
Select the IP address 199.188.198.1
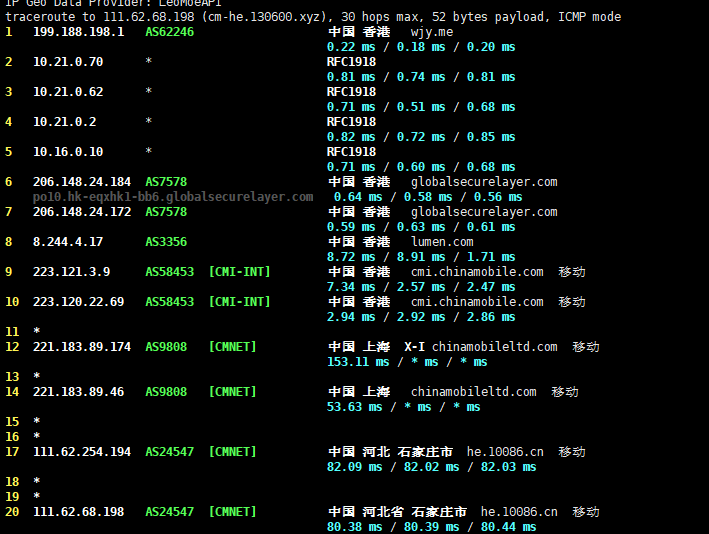coord(79,32)
